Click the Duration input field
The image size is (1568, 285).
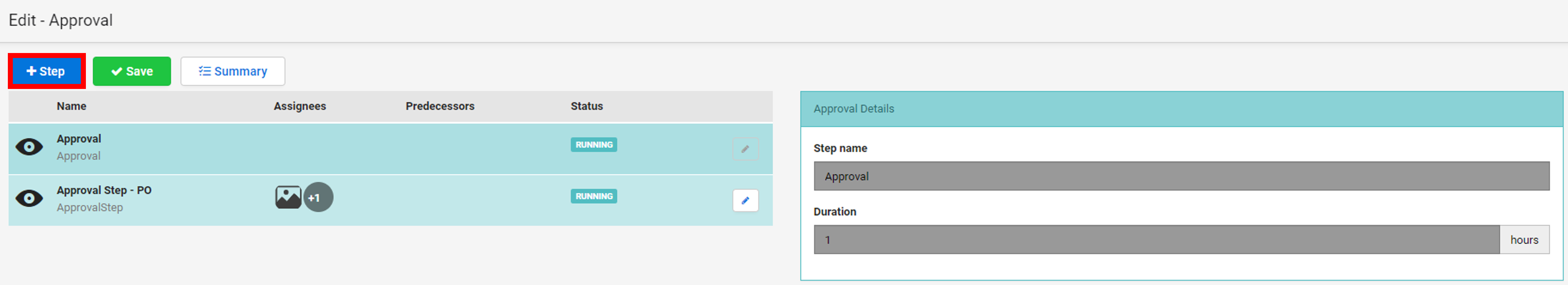click(x=1156, y=240)
